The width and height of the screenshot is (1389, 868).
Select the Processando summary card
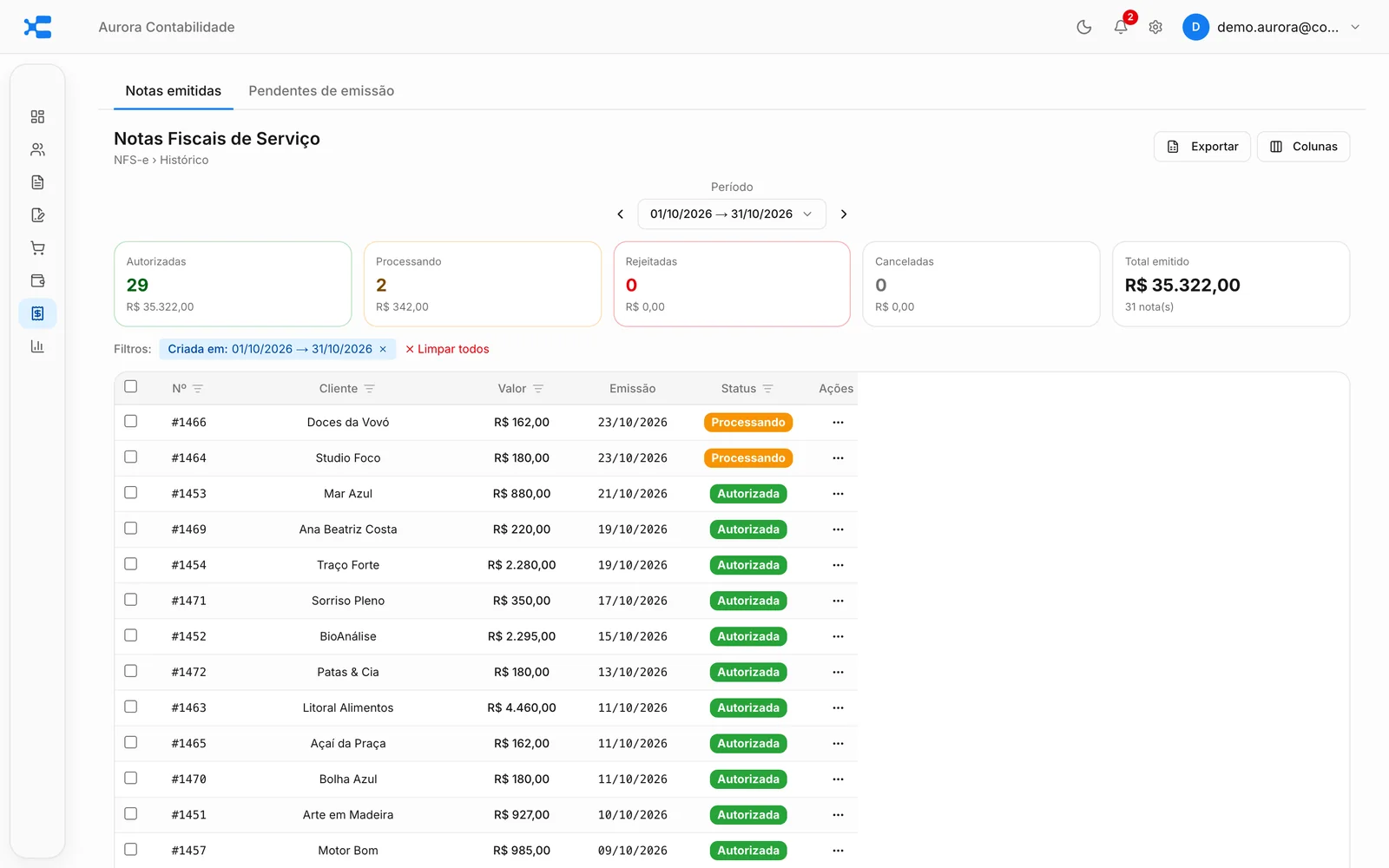coord(483,284)
